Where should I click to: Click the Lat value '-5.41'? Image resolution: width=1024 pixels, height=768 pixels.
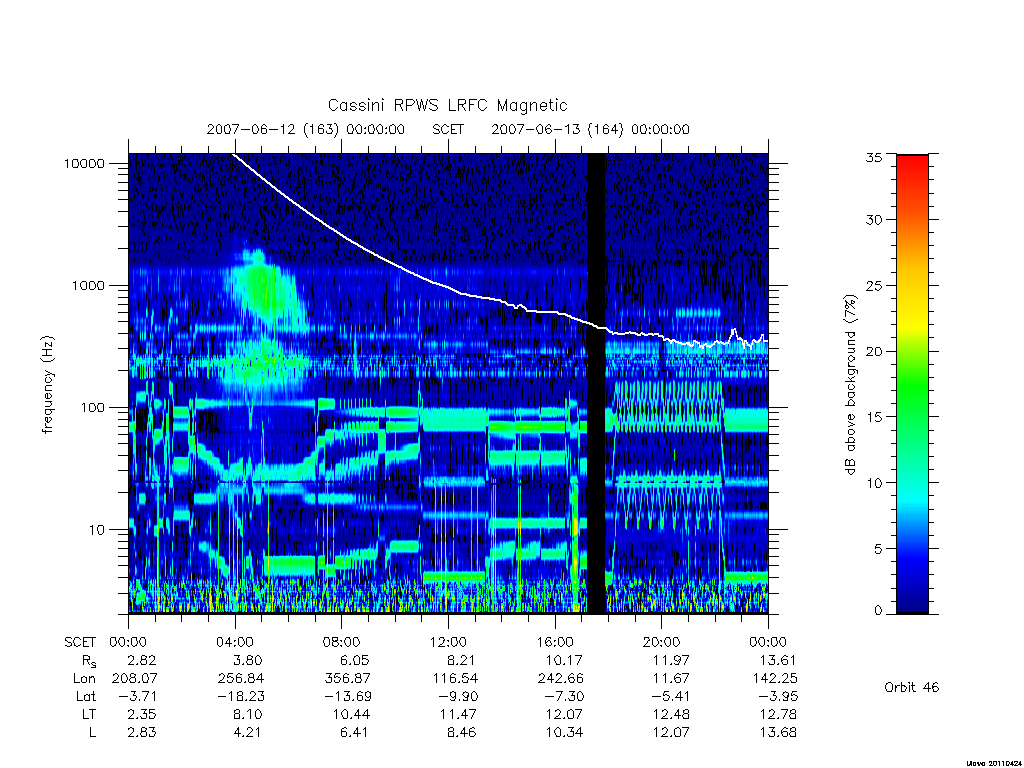[x=671, y=697]
